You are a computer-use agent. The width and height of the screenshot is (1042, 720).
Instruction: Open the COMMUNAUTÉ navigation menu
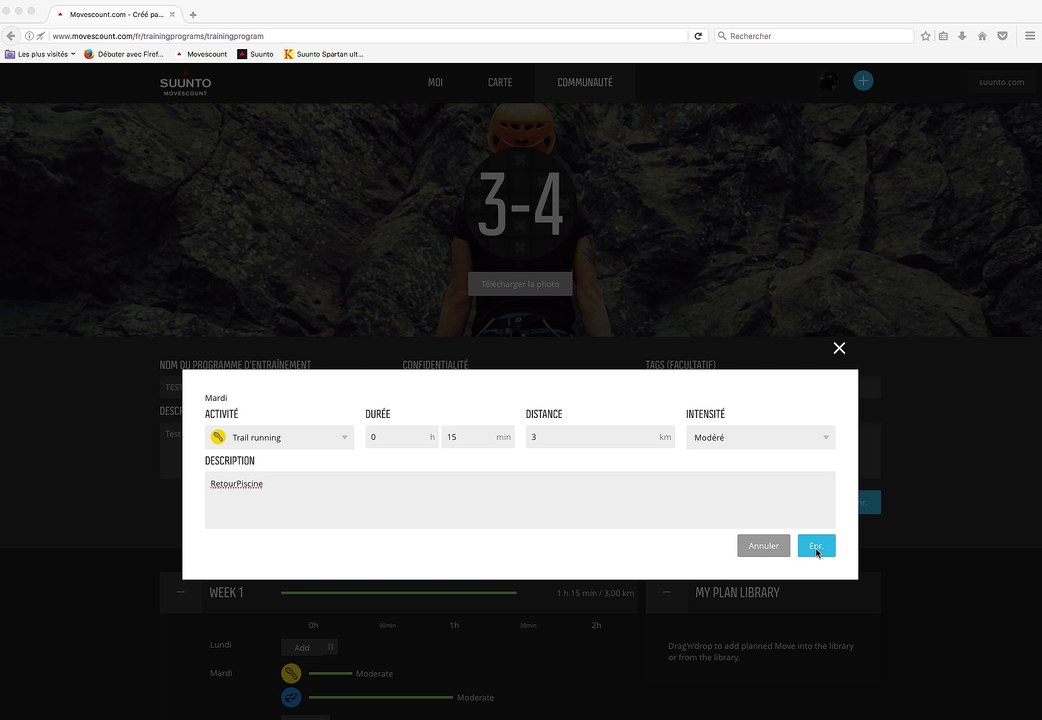585,82
